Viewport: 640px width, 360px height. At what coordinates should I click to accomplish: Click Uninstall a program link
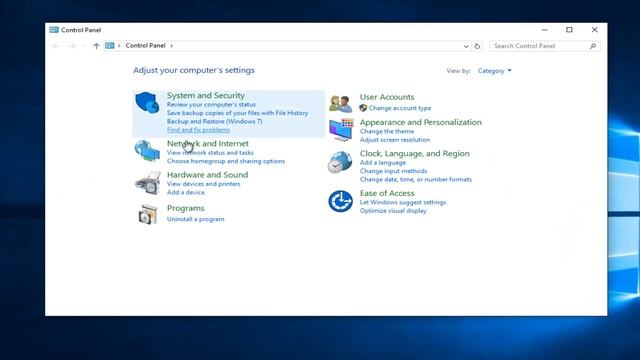pyautogui.click(x=196, y=219)
